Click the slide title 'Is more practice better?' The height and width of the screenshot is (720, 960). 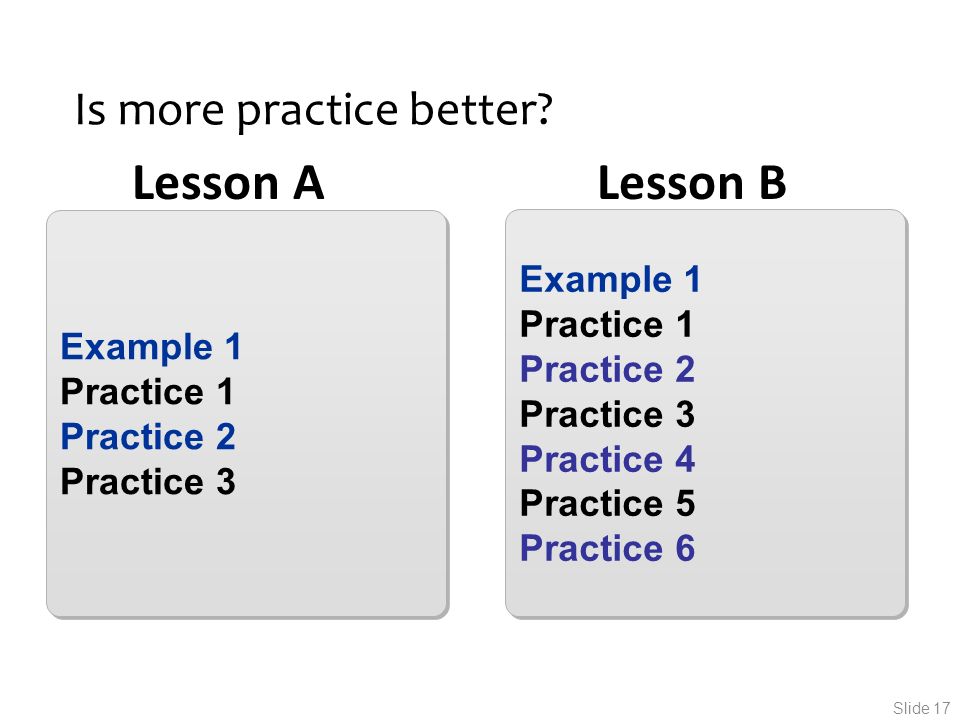click(314, 111)
